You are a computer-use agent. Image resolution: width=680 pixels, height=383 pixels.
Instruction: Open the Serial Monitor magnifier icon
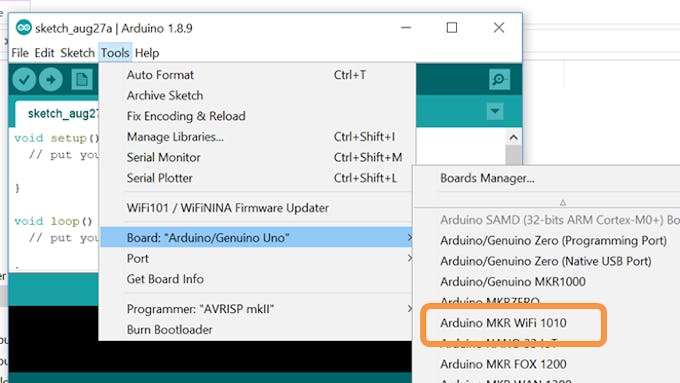499,79
